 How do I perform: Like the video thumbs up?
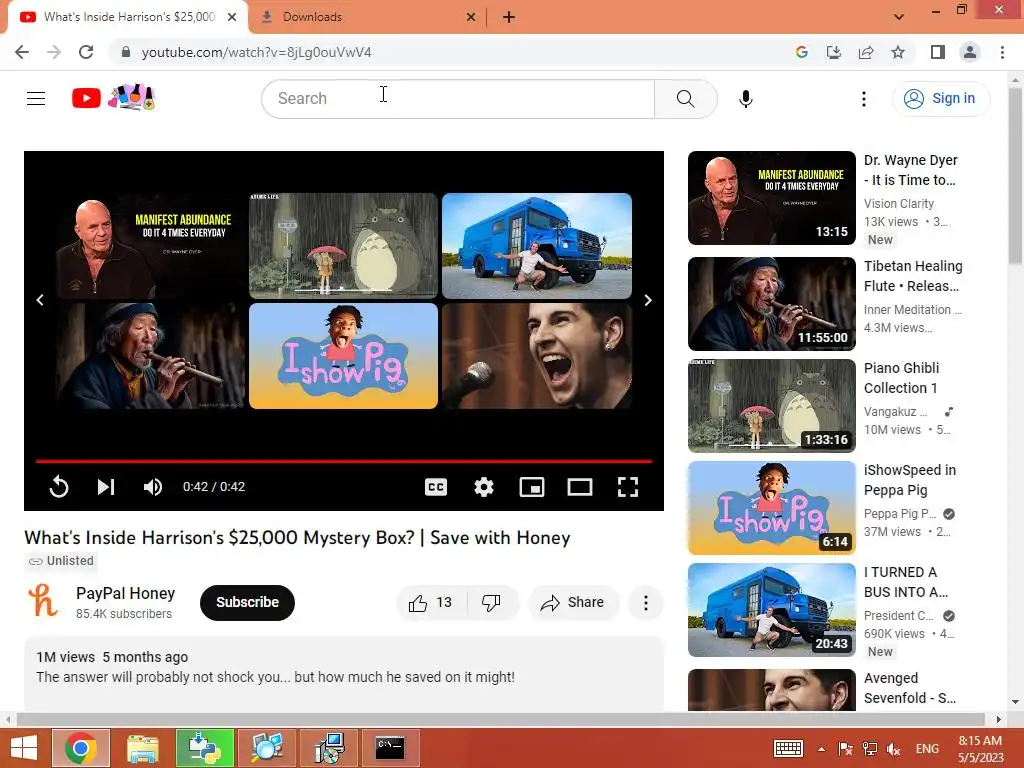431,603
